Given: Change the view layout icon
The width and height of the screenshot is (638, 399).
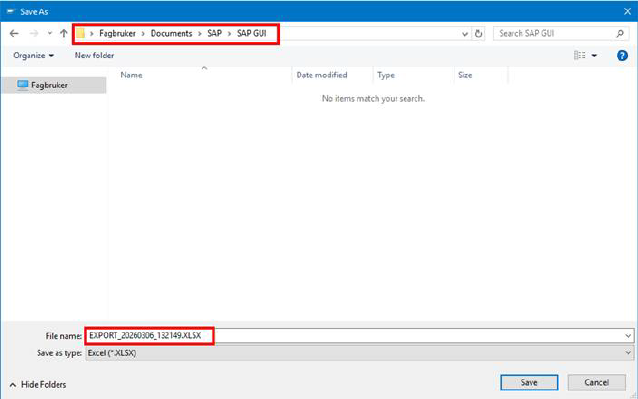Looking at the screenshot, I should pos(579,55).
